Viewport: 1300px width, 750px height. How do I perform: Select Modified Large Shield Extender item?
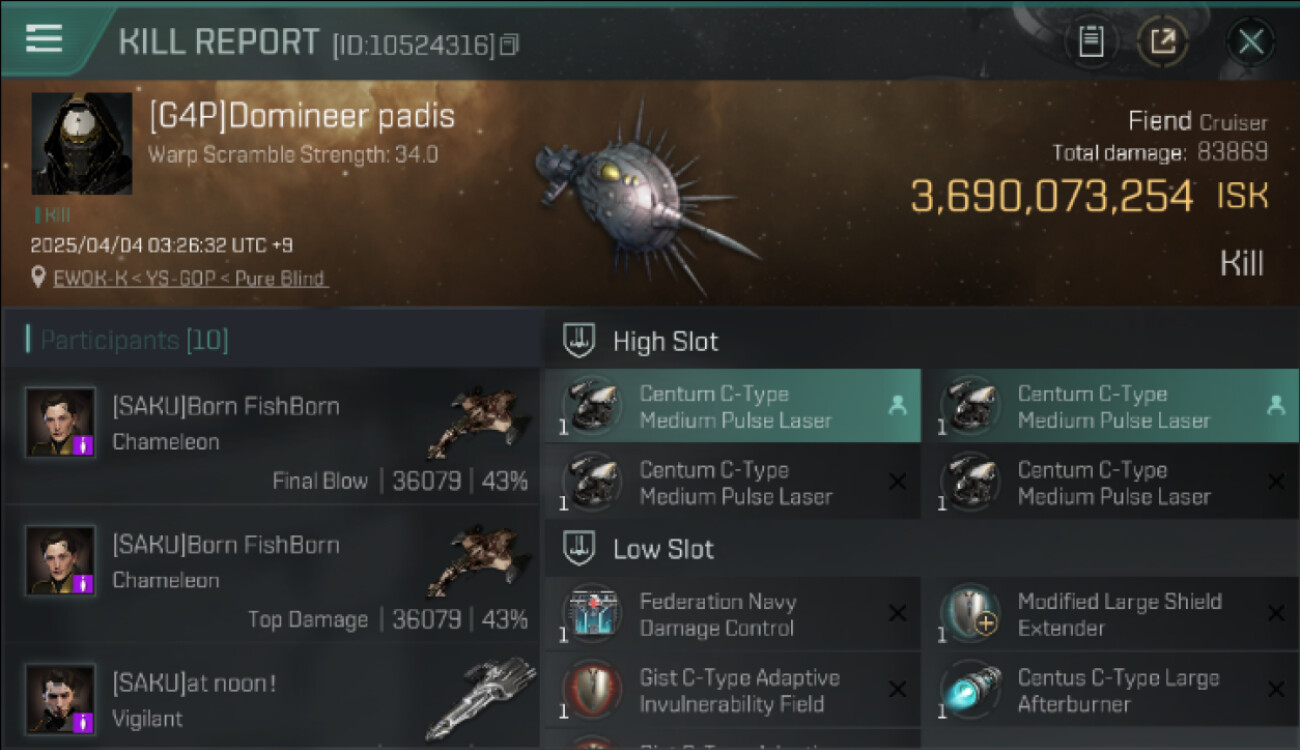point(1111,615)
